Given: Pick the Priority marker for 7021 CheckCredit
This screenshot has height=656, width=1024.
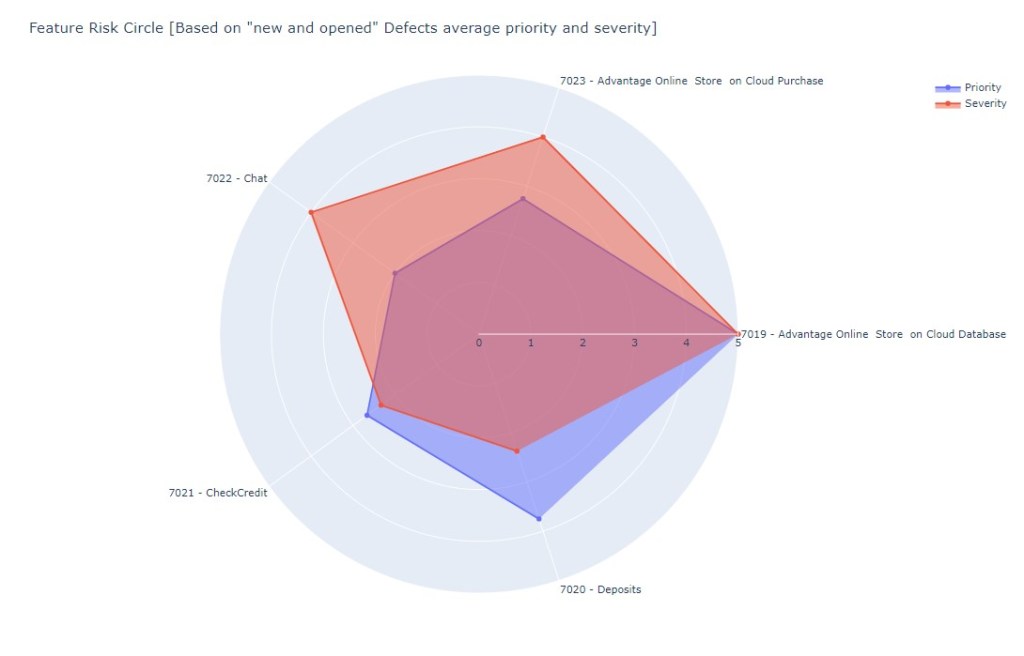Looking at the screenshot, I should [x=368, y=415].
